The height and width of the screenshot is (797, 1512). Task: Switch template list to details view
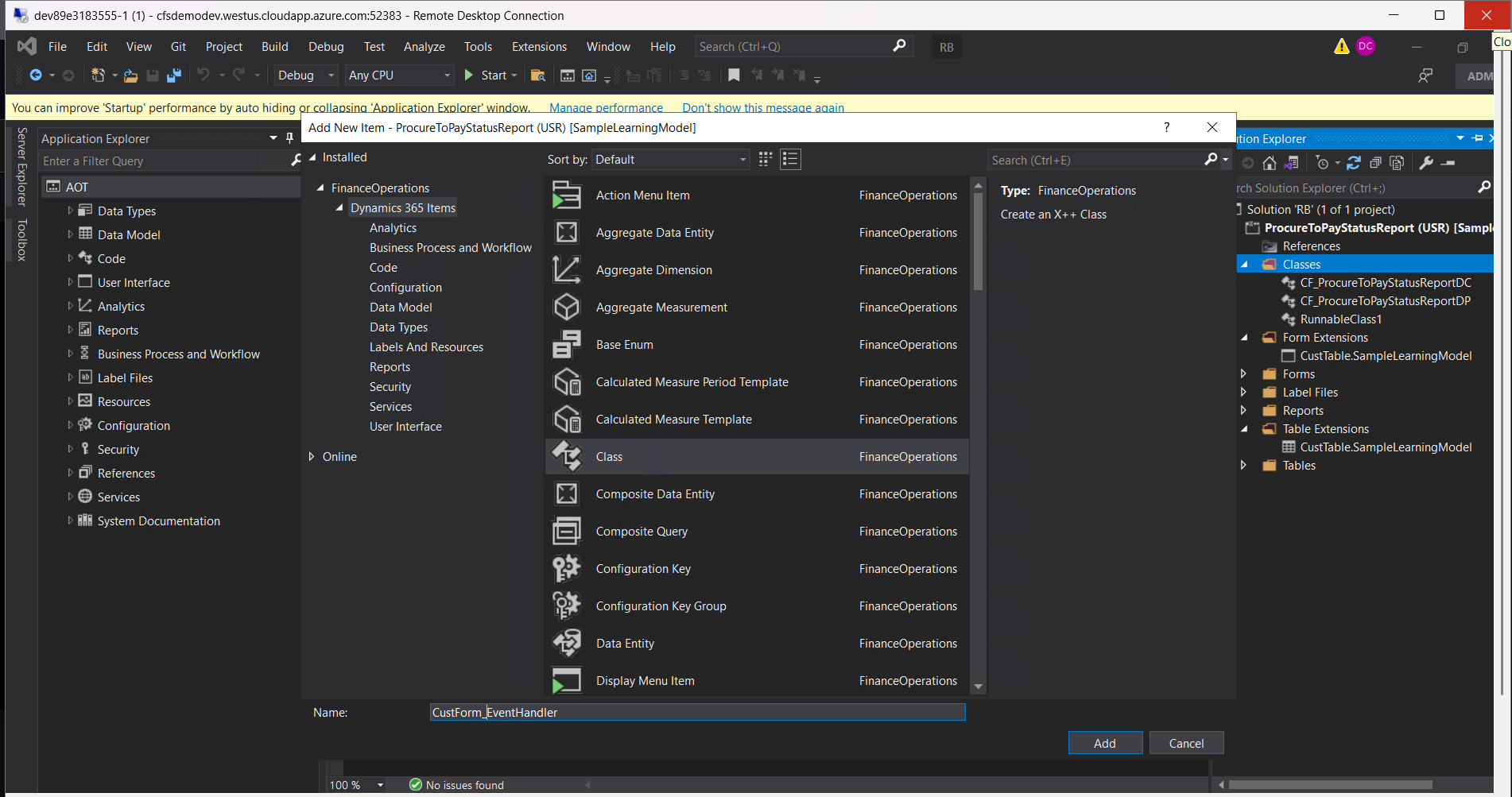[790, 159]
